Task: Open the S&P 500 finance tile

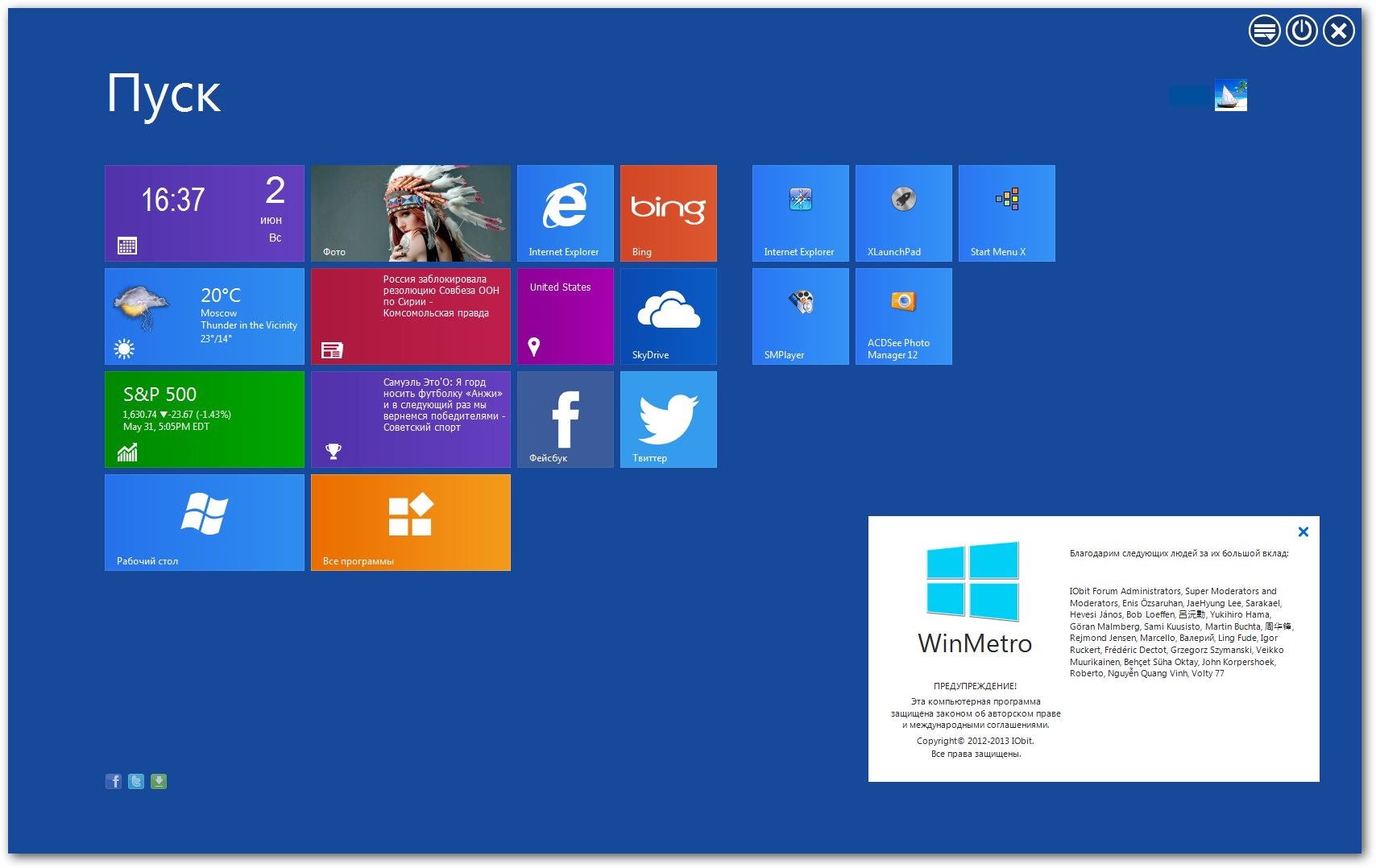Action: click(205, 420)
